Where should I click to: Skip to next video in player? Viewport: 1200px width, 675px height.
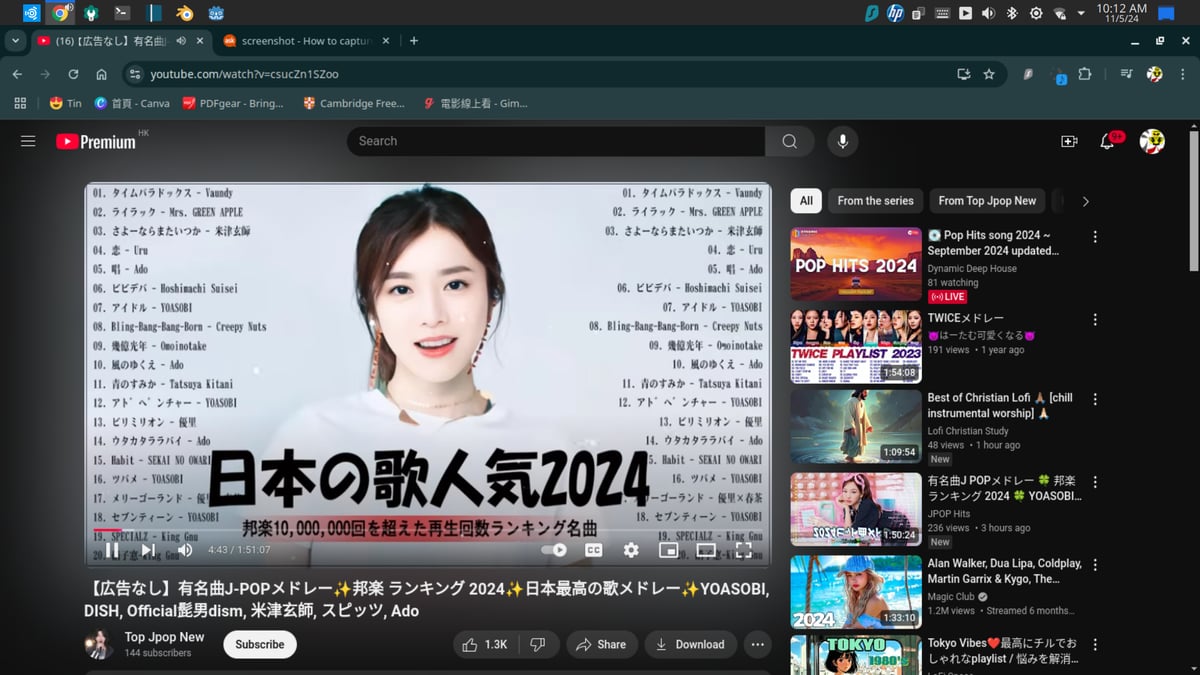pyautogui.click(x=148, y=550)
